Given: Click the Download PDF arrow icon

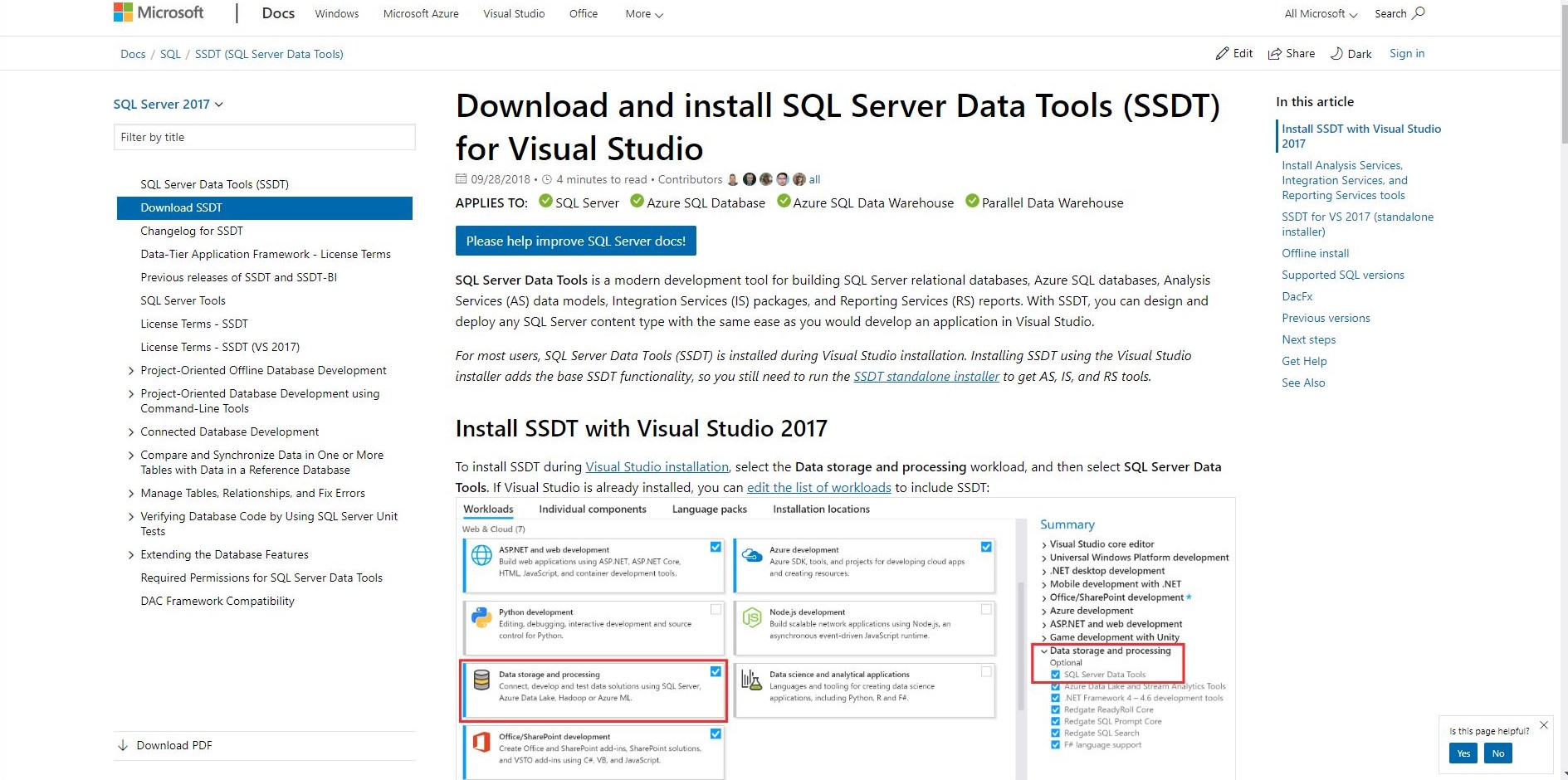Looking at the screenshot, I should pyautogui.click(x=123, y=745).
